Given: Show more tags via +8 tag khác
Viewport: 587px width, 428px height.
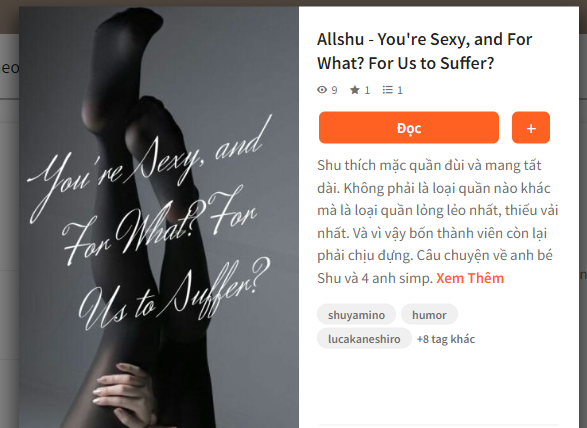Looking at the screenshot, I should (x=446, y=339).
